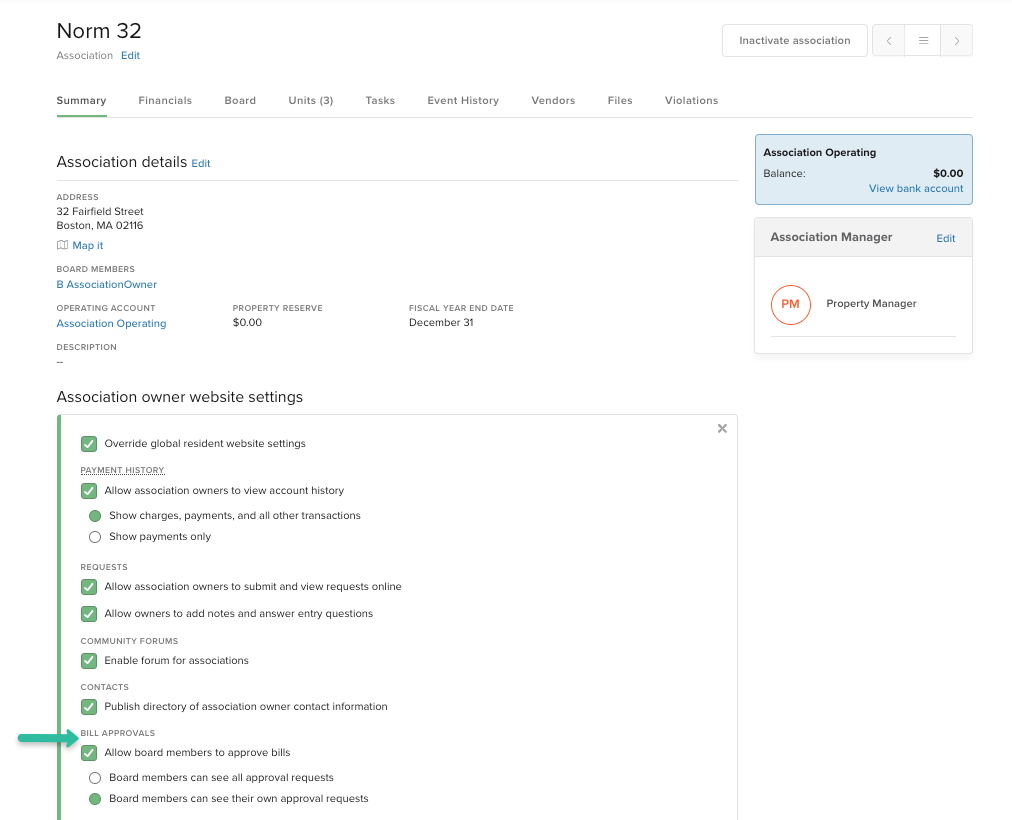Open the Financials tab
Screen dimensions: 1012x820
point(165,101)
